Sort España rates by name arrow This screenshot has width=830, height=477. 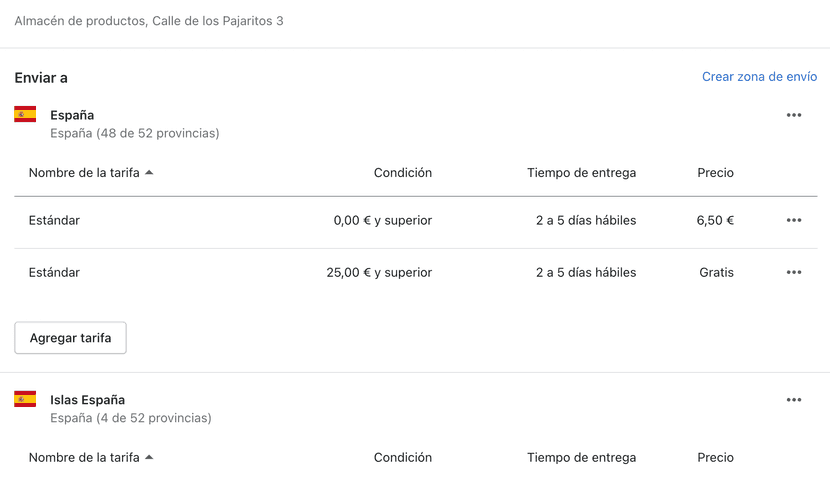149,173
